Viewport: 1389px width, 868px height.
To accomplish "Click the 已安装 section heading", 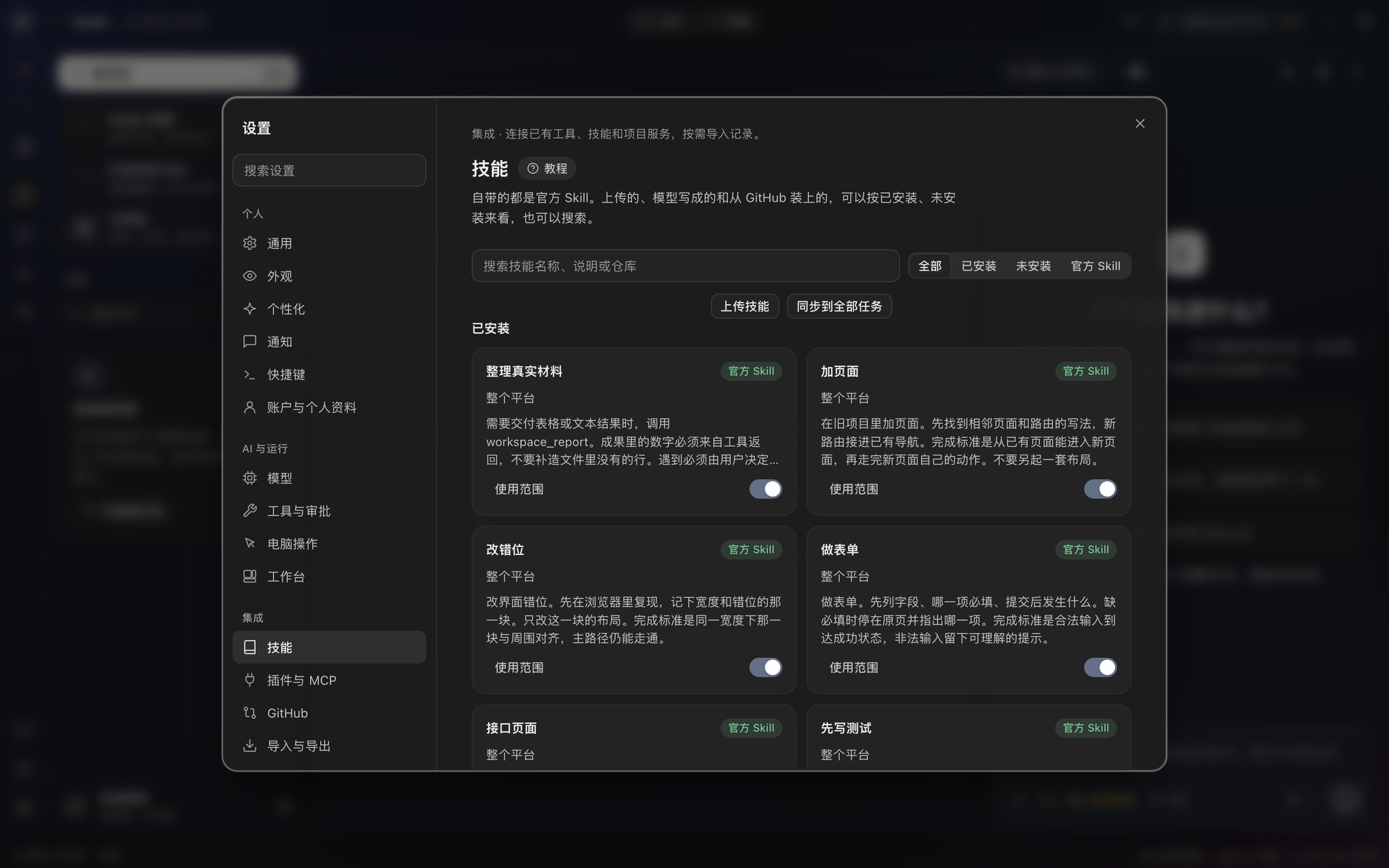I will click(491, 329).
